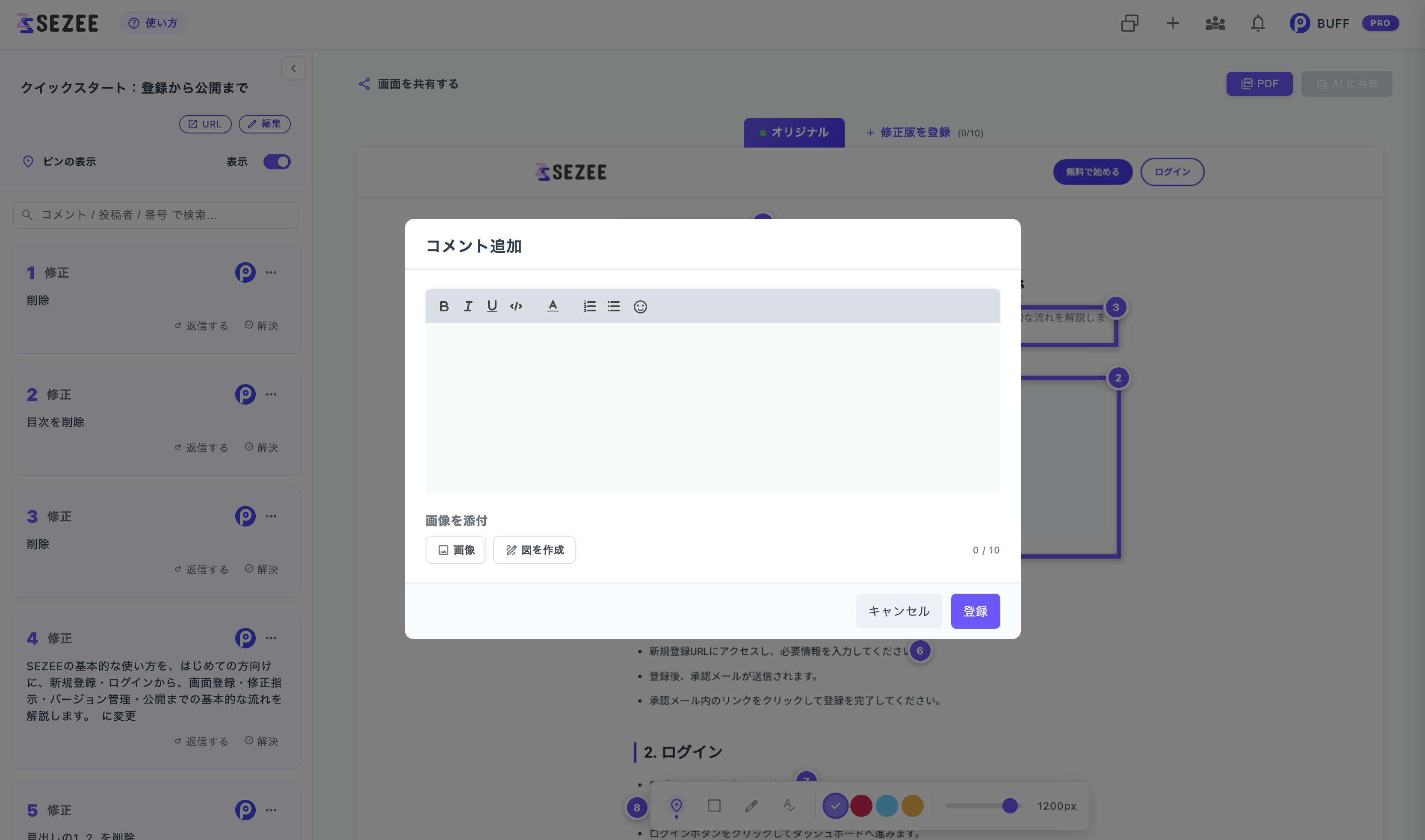Select the pin tool in bottom toolbar
This screenshot has height=840, width=1425.
pos(676,805)
